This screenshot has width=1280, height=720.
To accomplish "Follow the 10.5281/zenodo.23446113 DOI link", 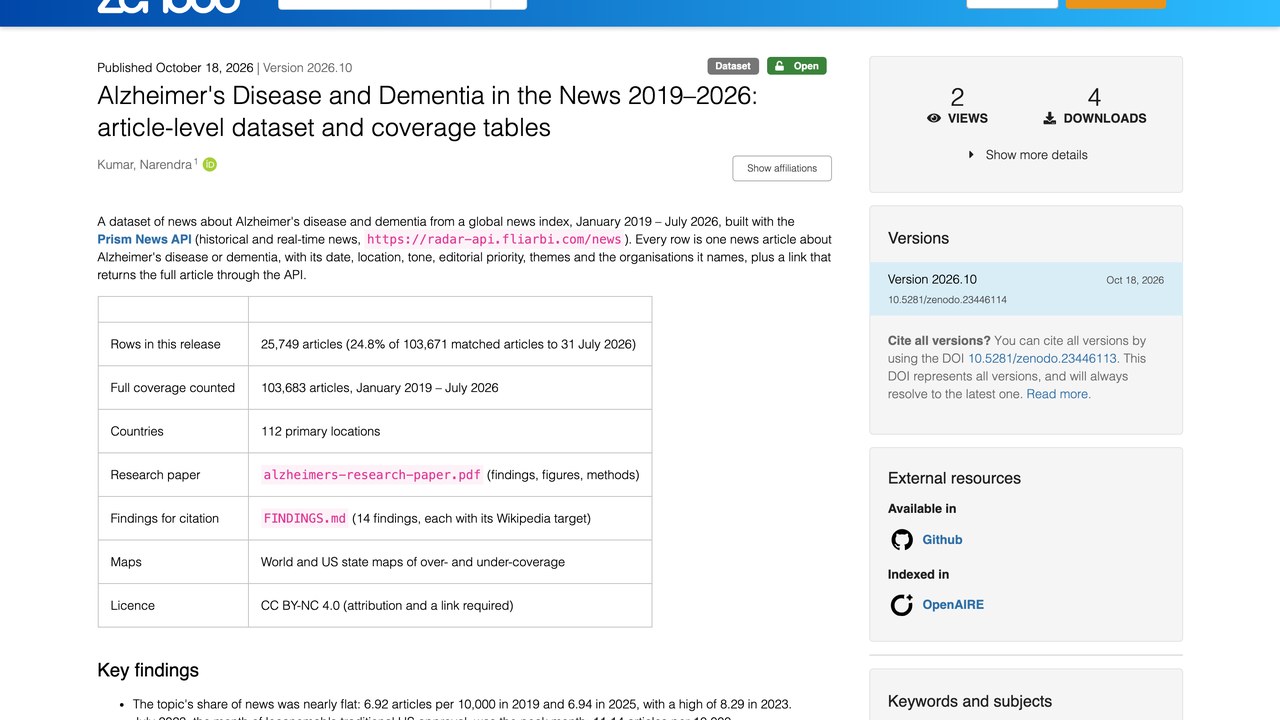I will click(x=1043, y=358).
